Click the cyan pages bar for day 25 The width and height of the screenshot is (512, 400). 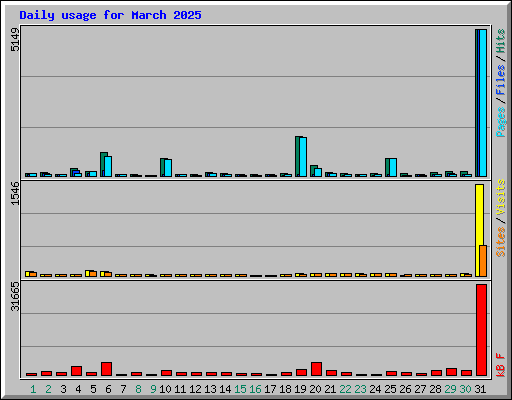(x=393, y=167)
